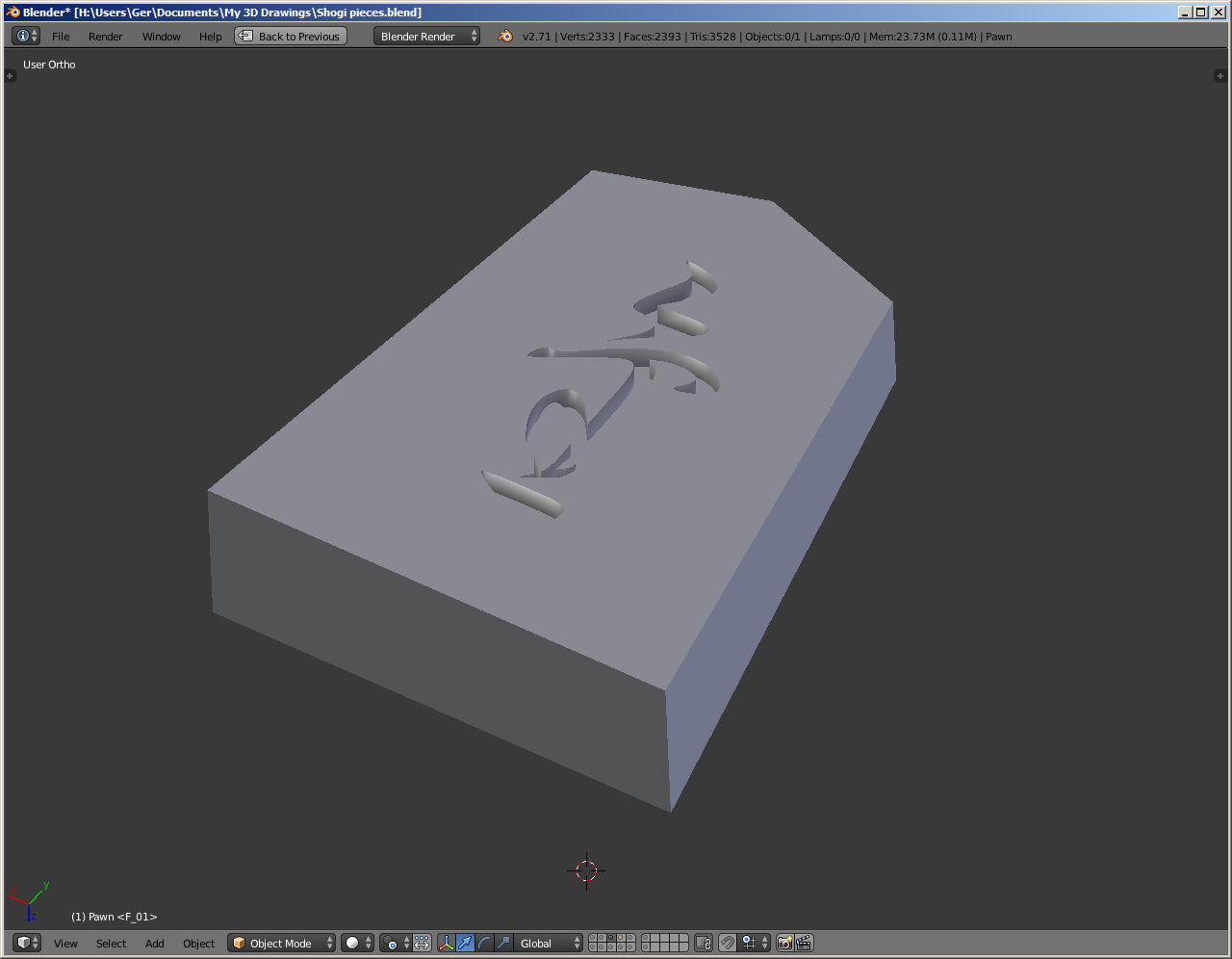Click the '(1) Pawn <F_01>' object label
The width and height of the screenshot is (1232, 959).
coord(114,917)
